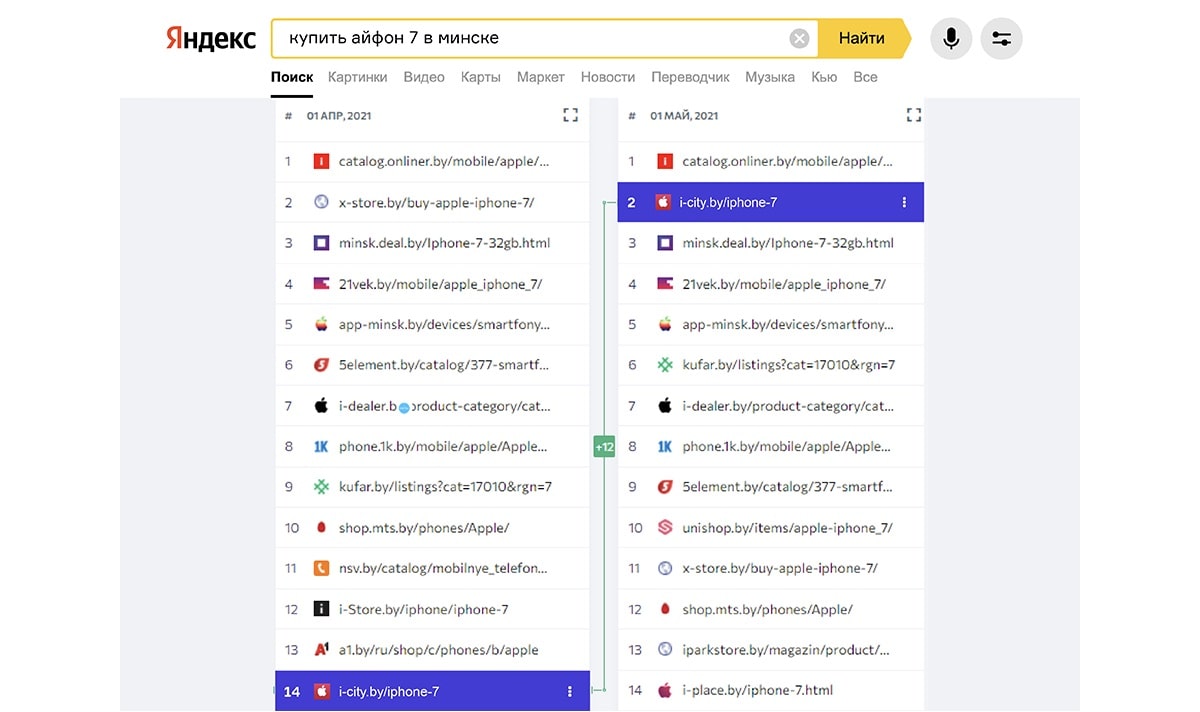Open minsk.deal.by/Iphone-7-32gb.html in May list

coord(788,243)
